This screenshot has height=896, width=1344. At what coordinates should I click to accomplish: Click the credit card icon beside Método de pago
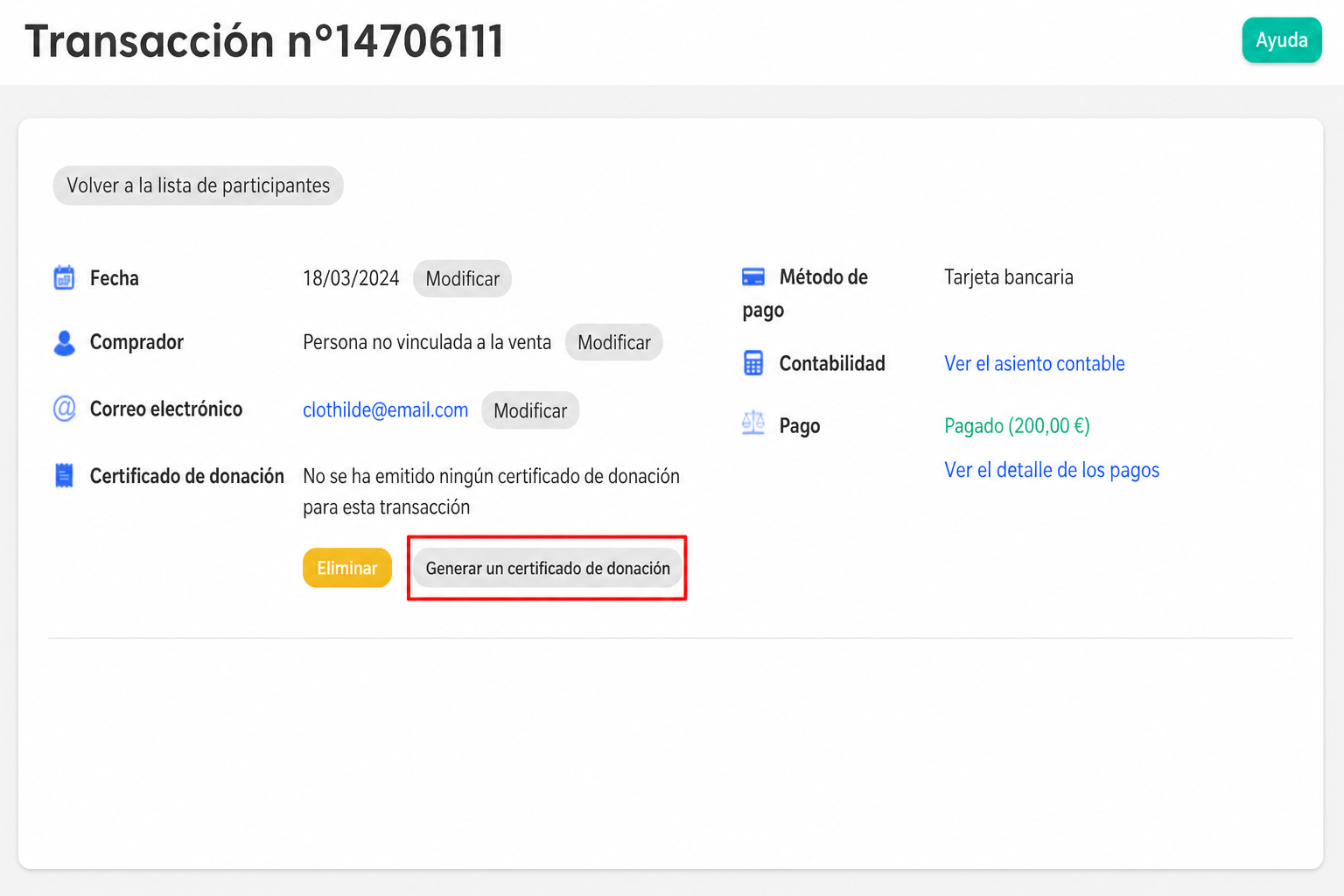coord(752,277)
